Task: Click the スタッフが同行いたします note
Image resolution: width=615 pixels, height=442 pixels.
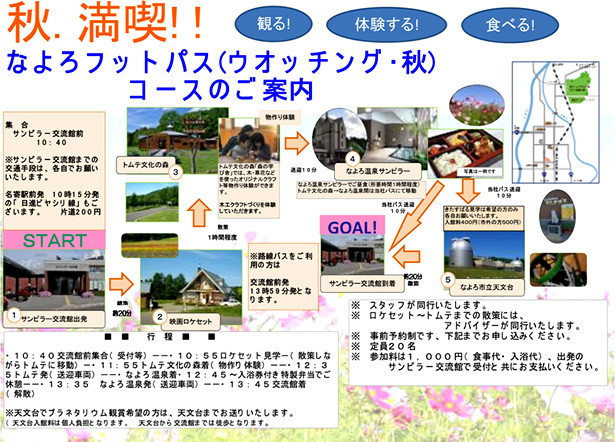Action: 419,305
